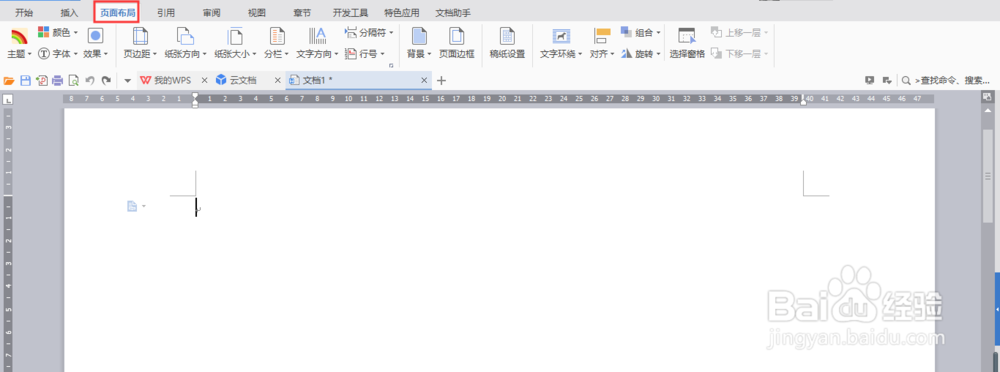
Task: Undo the last action
Action: 90,80
